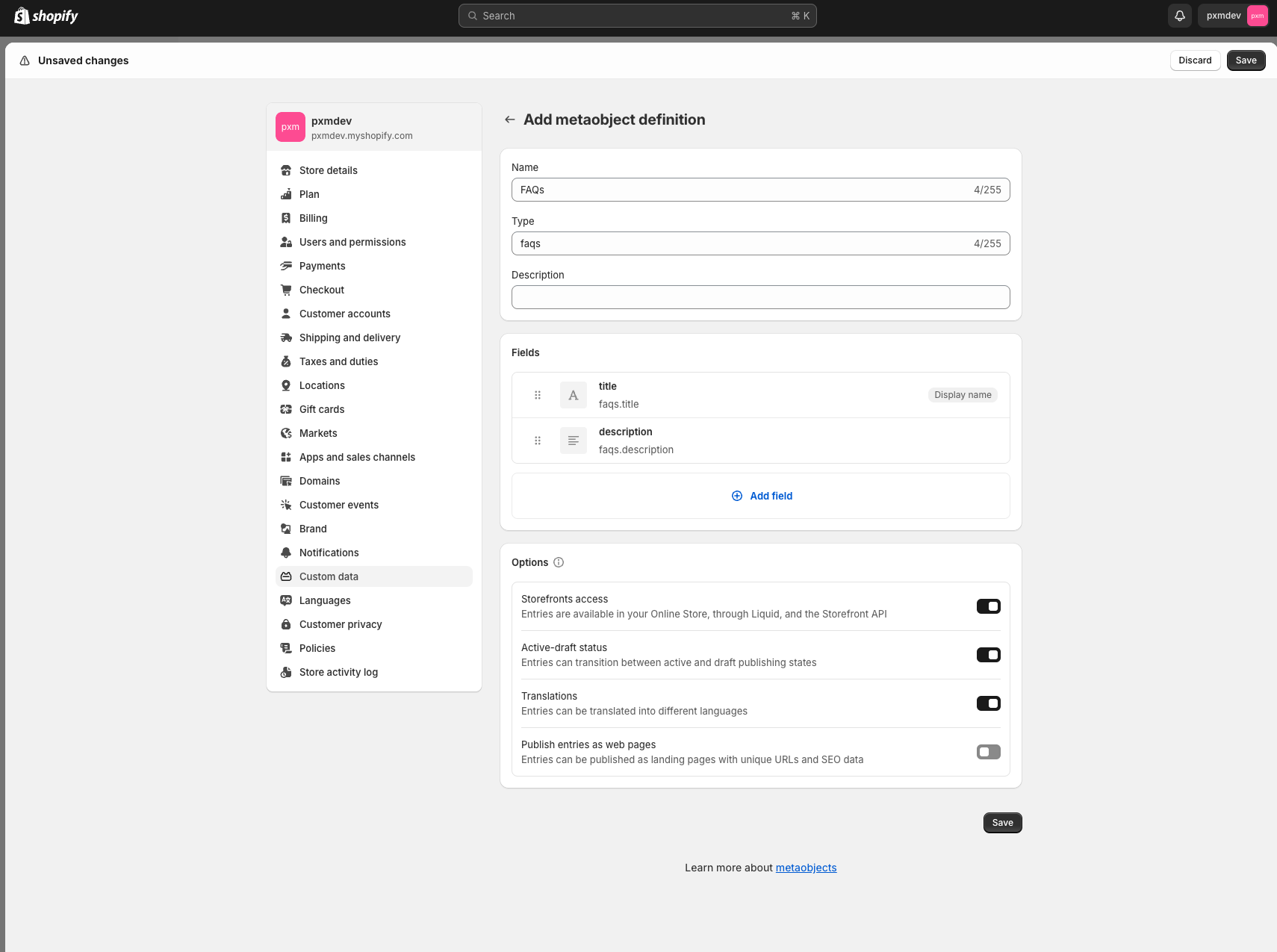Click the Shopify logo
Image resolution: width=1277 pixels, height=952 pixels.
point(46,16)
